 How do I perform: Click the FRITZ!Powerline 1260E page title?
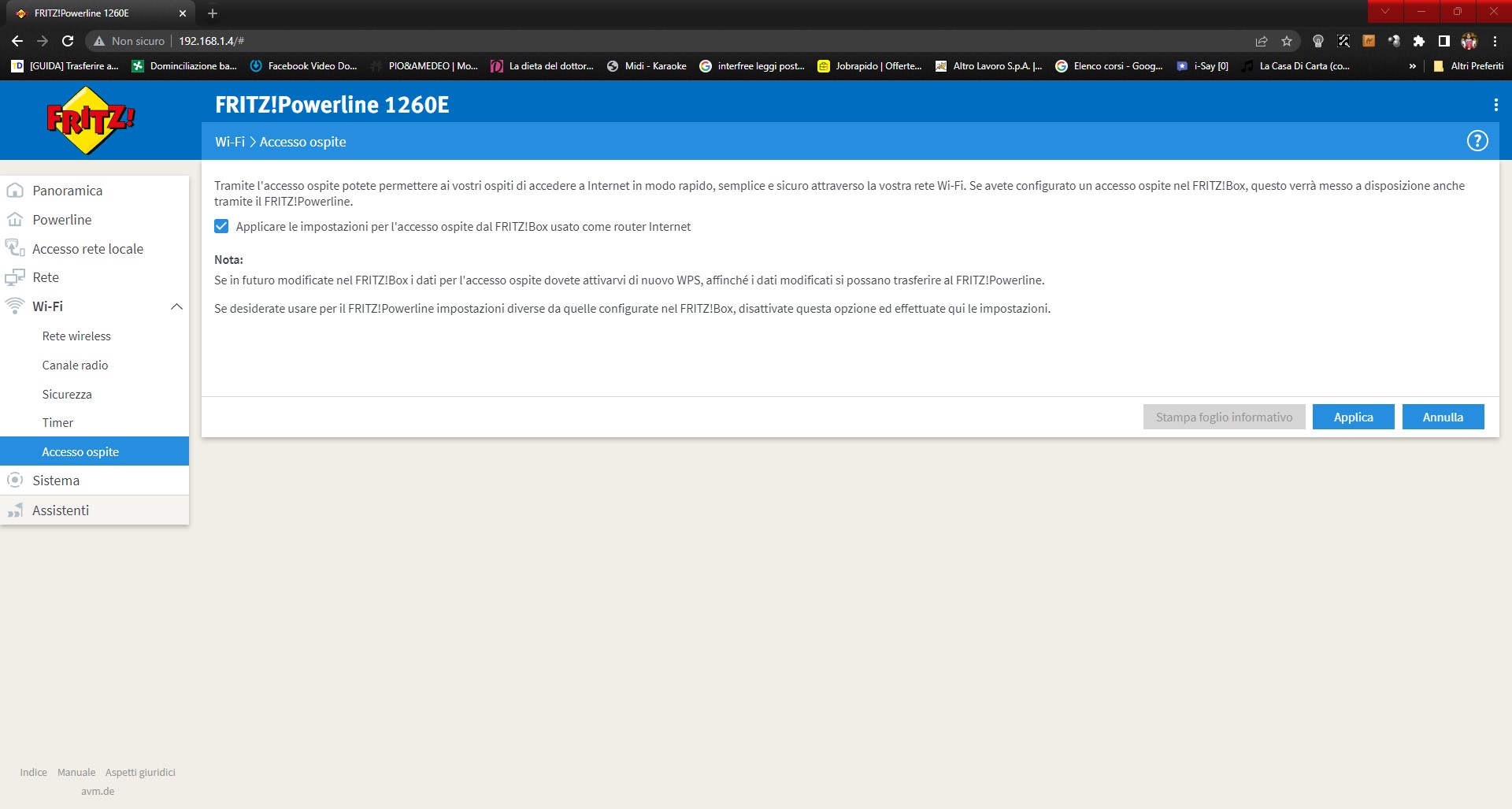[332, 105]
